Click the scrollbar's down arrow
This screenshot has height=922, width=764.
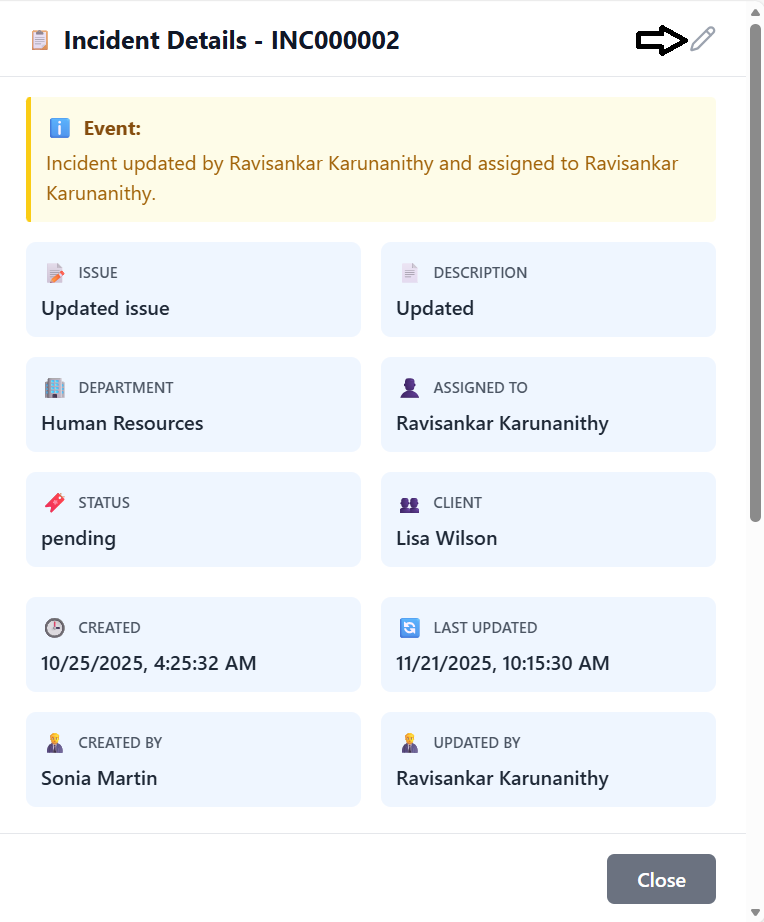pyautogui.click(x=756, y=912)
